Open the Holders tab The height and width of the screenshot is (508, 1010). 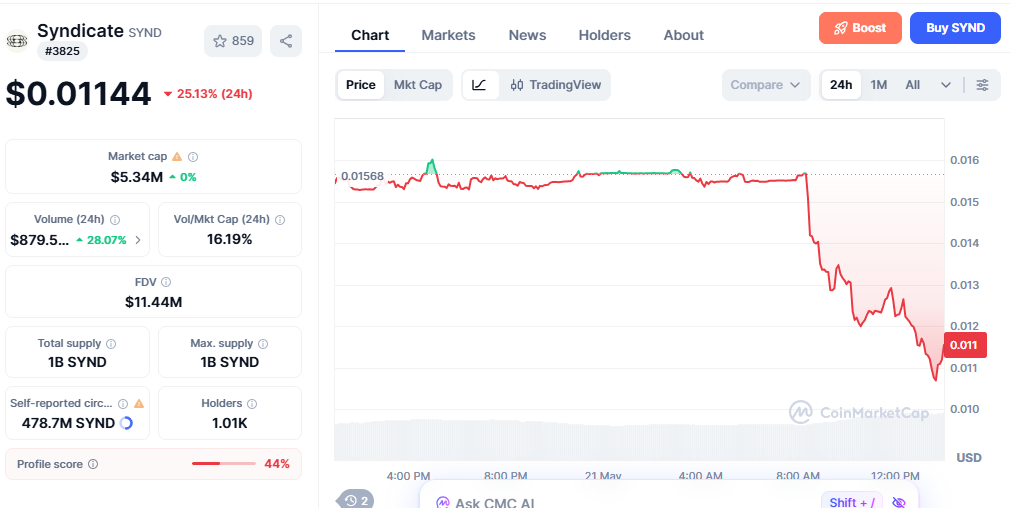(604, 35)
